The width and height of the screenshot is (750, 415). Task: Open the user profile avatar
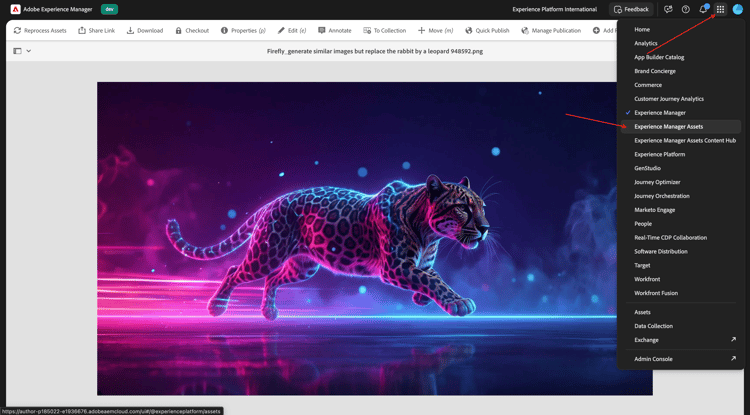[738, 9]
